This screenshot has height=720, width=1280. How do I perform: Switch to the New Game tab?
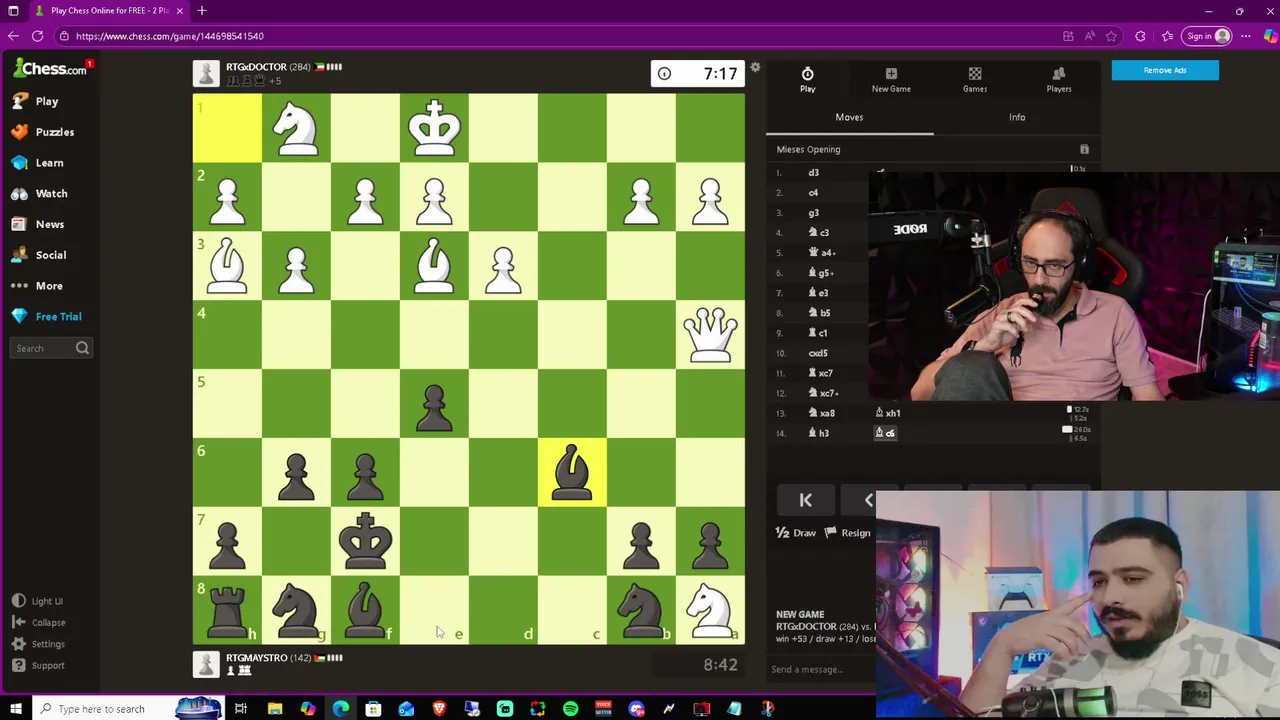point(891,80)
